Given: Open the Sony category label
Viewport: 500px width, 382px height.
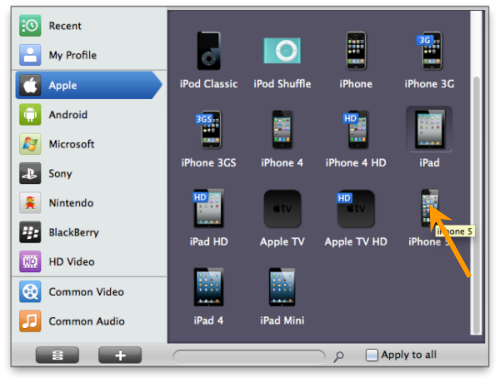Looking at the screenshot, I should pyautogui.click(x=60, y=173).
